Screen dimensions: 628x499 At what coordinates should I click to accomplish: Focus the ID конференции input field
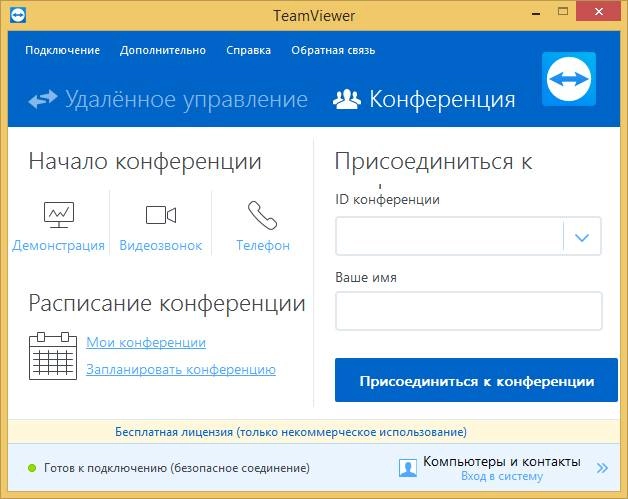pyautogui.click(x=449, y=236)
